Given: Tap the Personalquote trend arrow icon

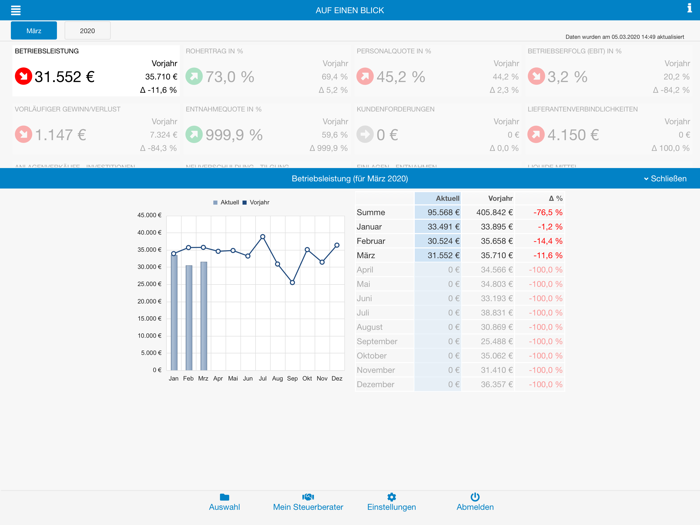Looking at the screenshot, I should pyautogui.click(x=365, y=76).
